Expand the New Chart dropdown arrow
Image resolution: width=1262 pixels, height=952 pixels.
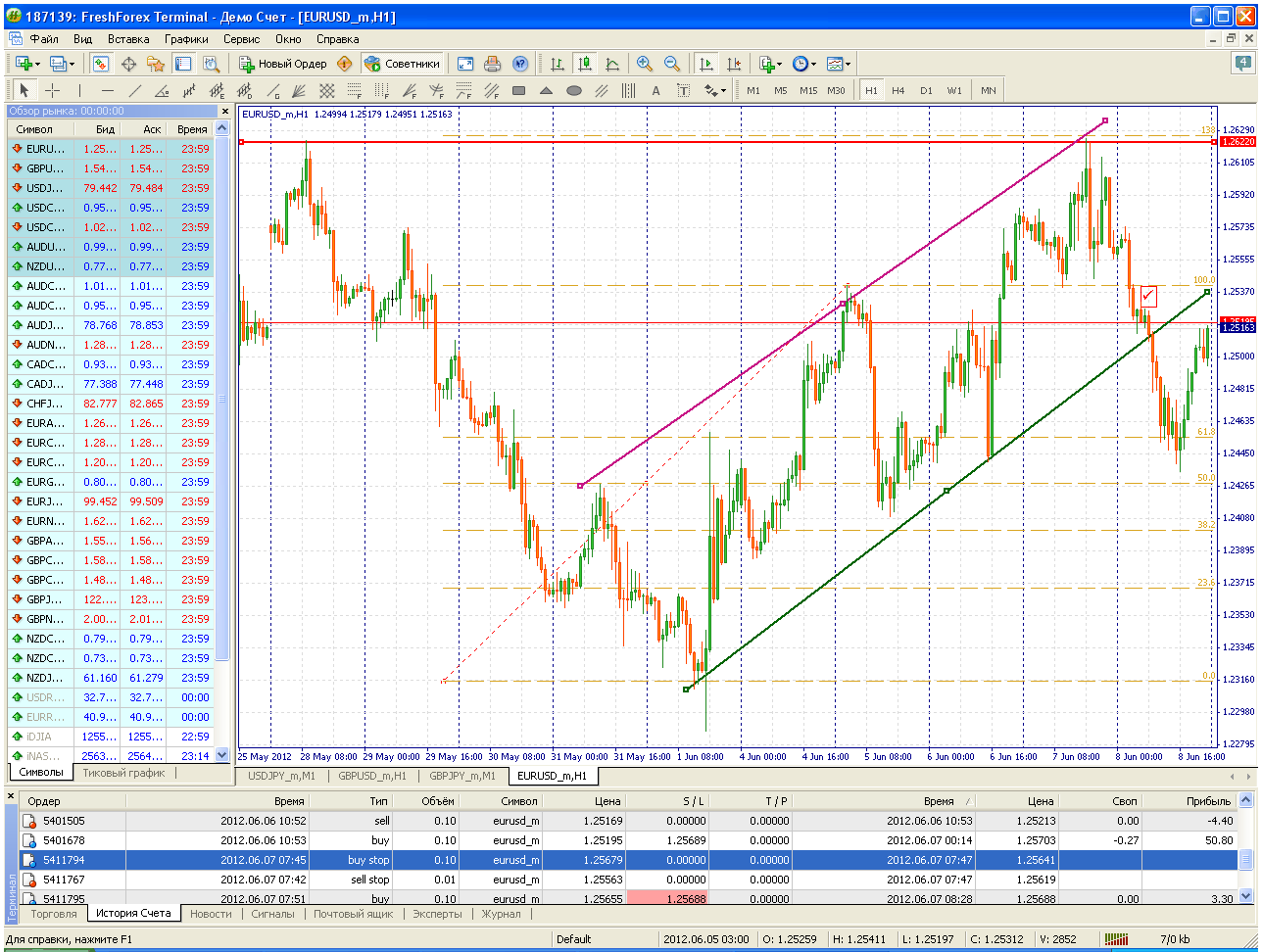pyautogui.click(x=37, y=64)
